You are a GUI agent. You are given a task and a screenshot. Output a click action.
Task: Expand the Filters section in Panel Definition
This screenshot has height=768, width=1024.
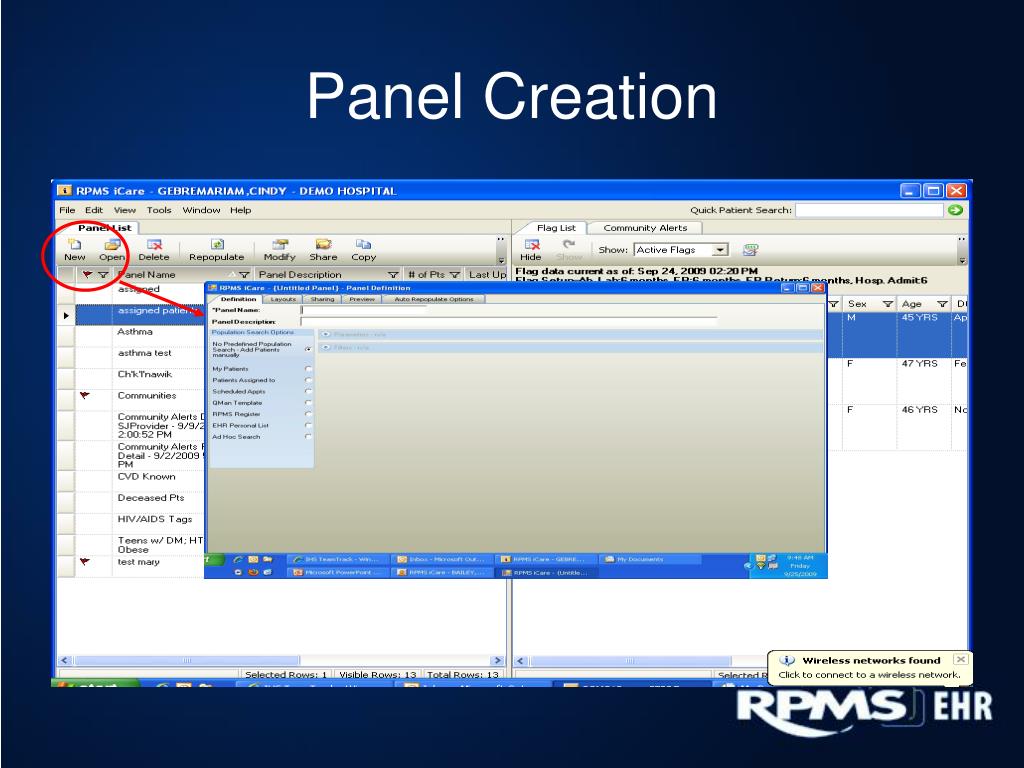coord(326,347)
